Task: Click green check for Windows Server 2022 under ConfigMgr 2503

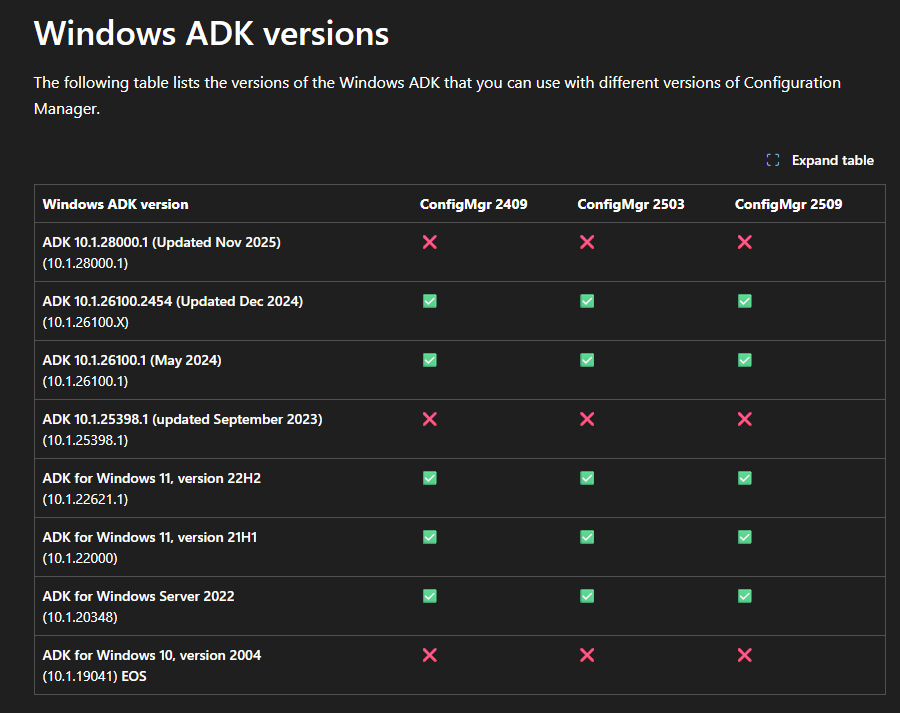Action: click(x=587, y=596)
